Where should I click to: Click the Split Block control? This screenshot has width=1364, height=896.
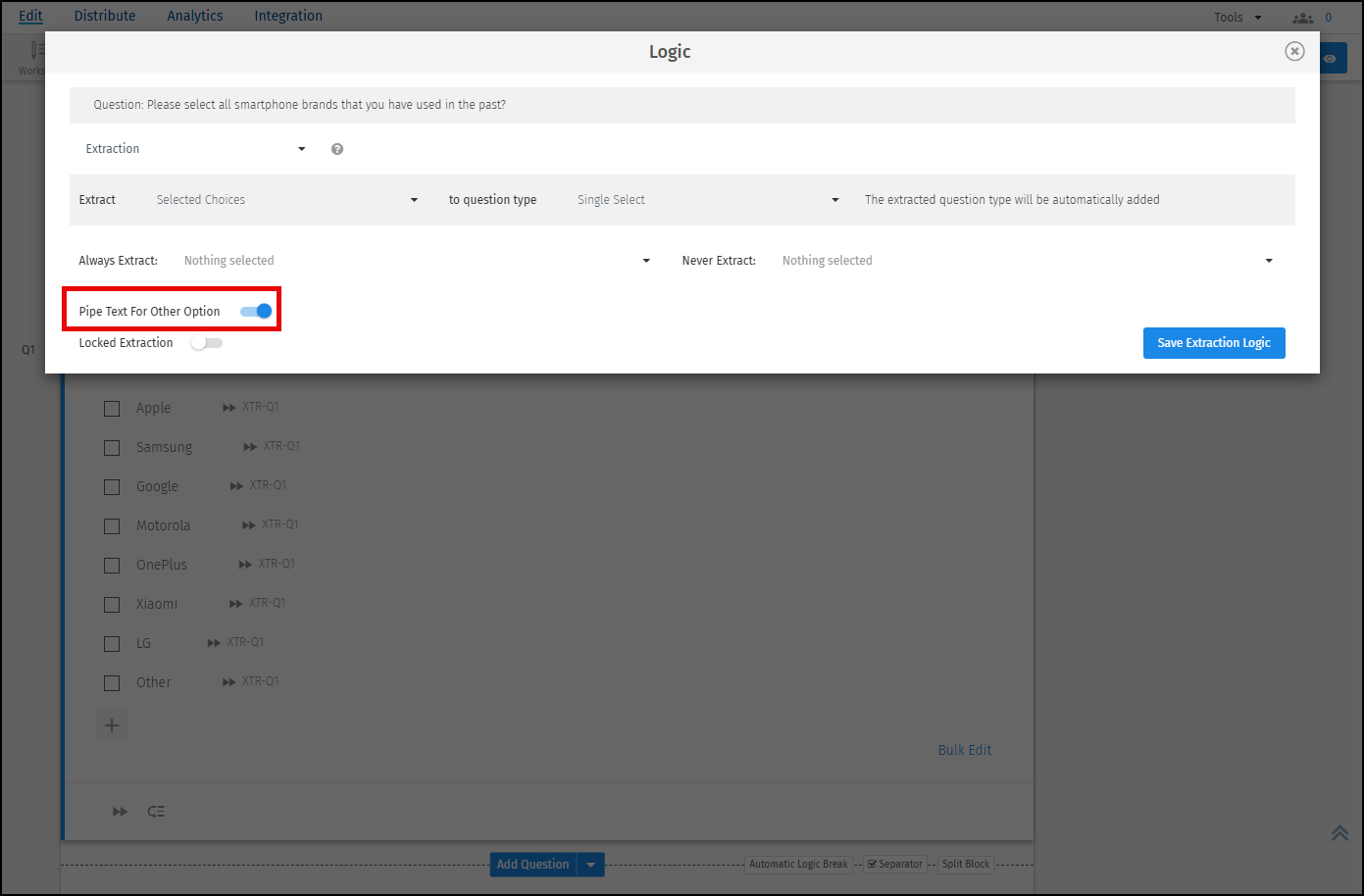[x=965, y=864]
